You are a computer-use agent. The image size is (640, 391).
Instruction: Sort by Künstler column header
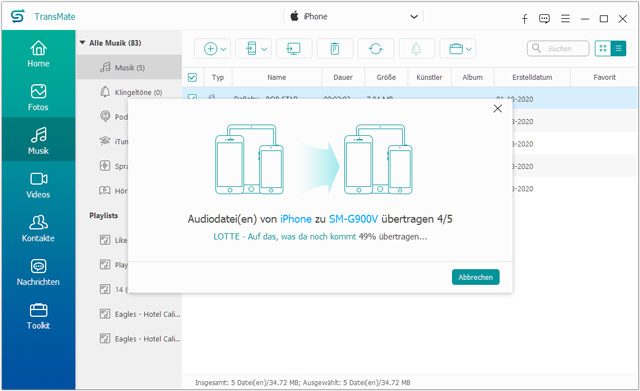coord(429,77)
